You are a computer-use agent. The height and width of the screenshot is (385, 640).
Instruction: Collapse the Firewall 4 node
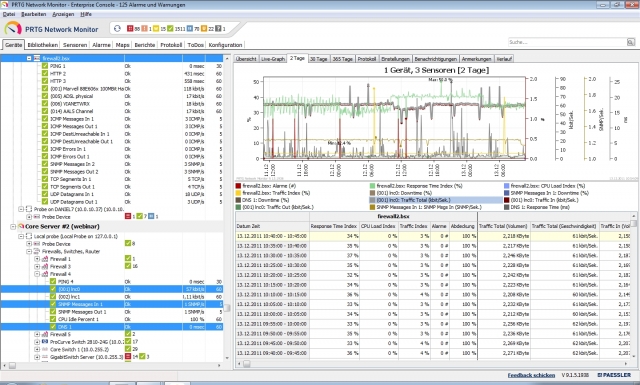(x=37, y=274)
